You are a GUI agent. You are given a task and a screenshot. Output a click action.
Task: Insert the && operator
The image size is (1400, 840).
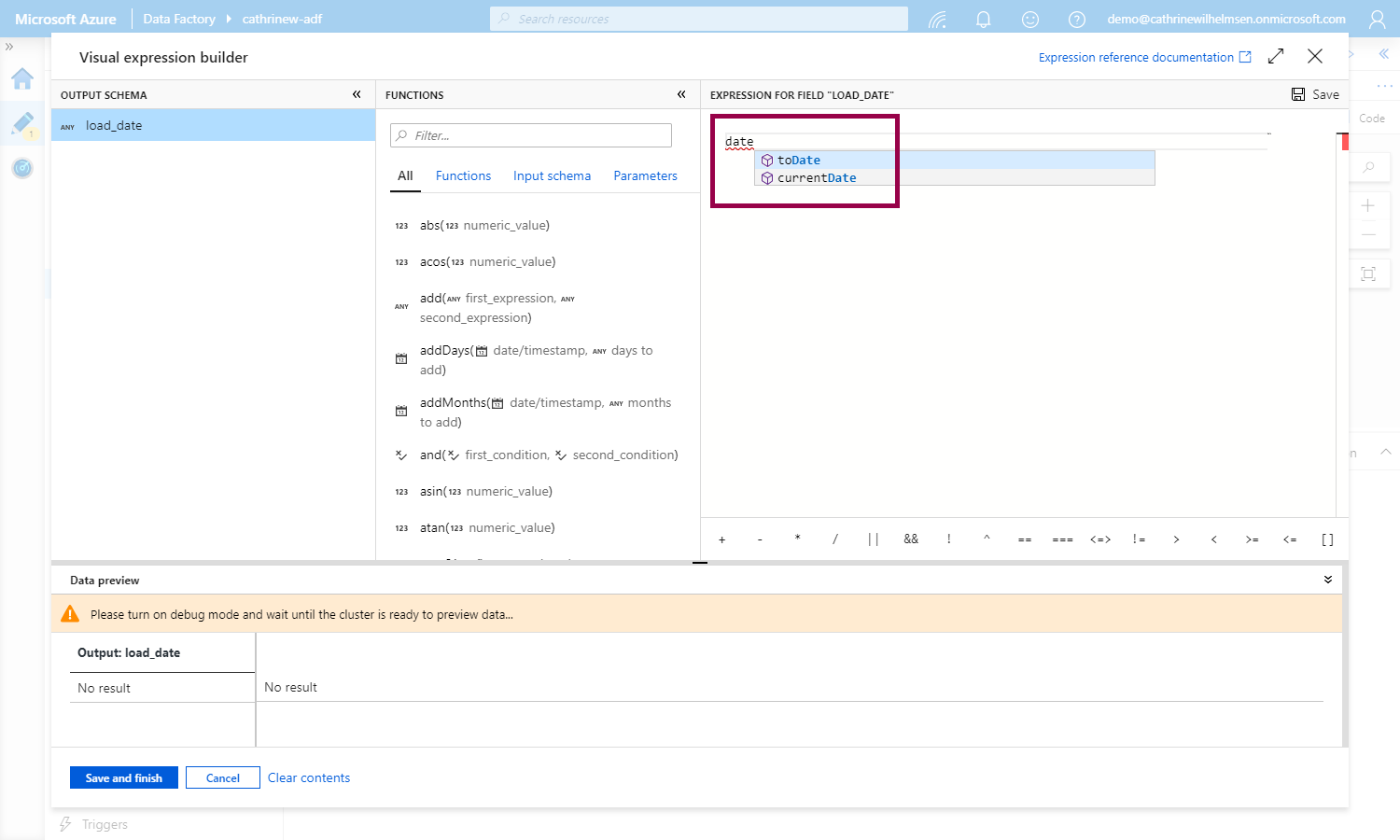click(x=911, y=539)
